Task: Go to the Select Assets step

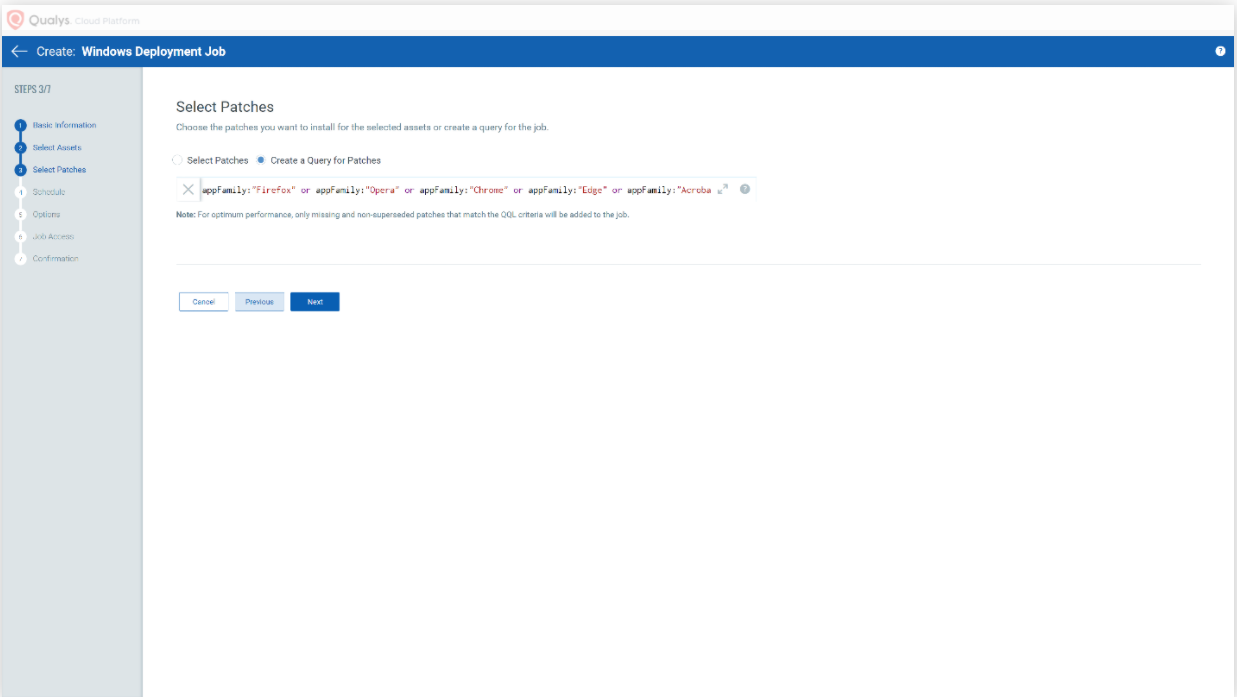Action: click(x=57, y=148)
